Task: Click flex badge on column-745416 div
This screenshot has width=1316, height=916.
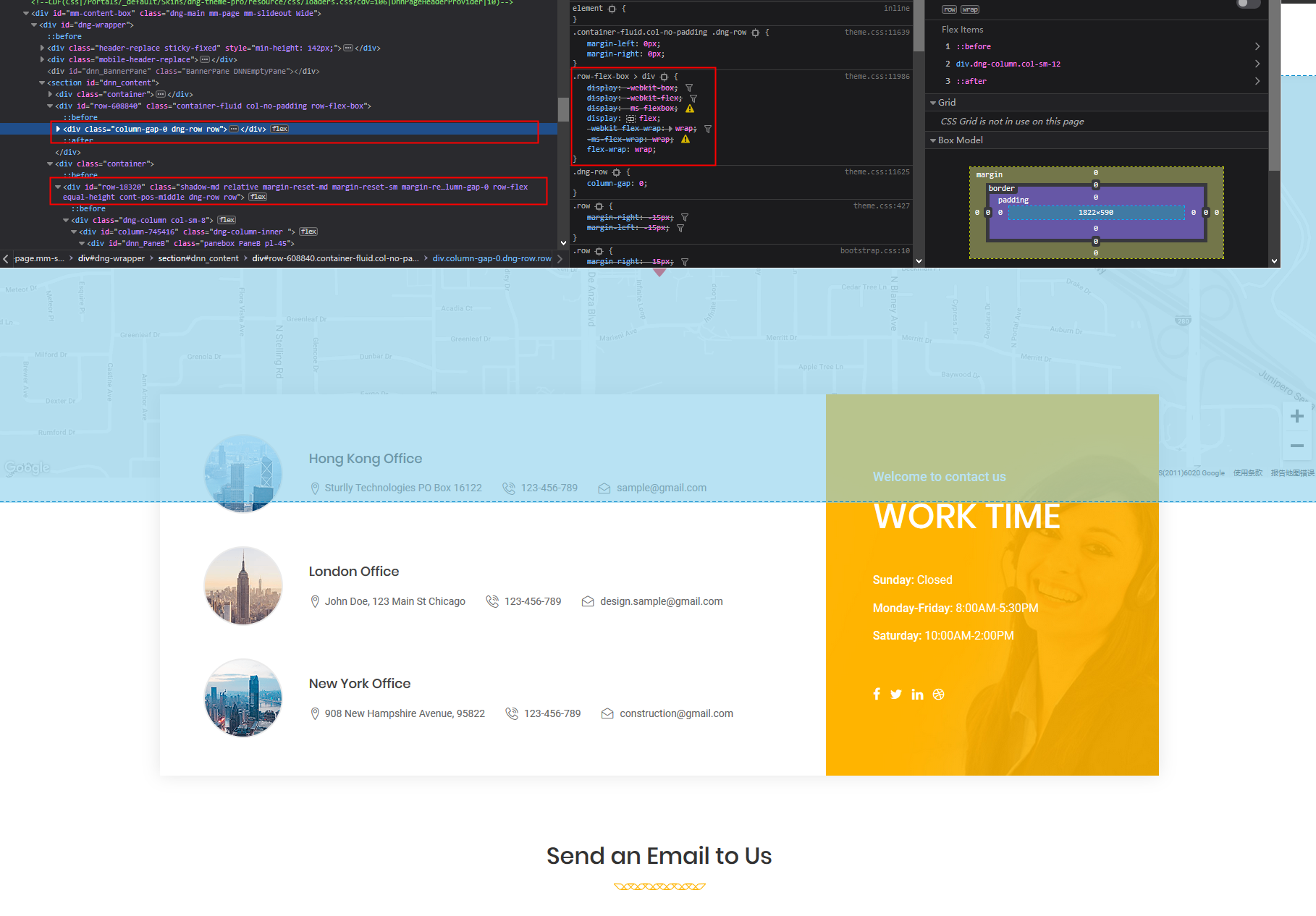Action: click(309, 232)
